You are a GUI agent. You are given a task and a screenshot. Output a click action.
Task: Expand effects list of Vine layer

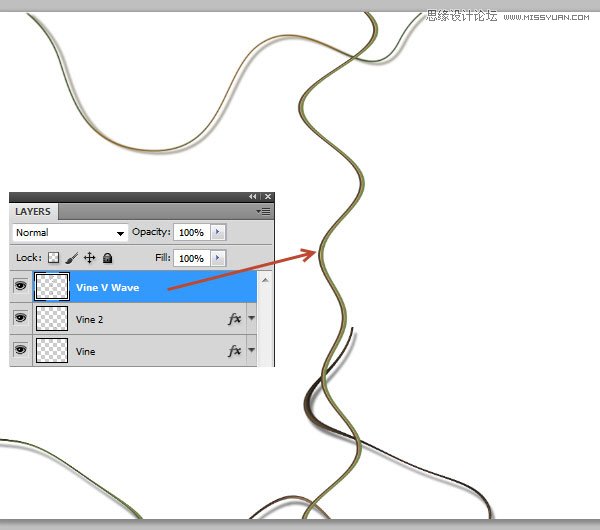[x=251, y=349]
